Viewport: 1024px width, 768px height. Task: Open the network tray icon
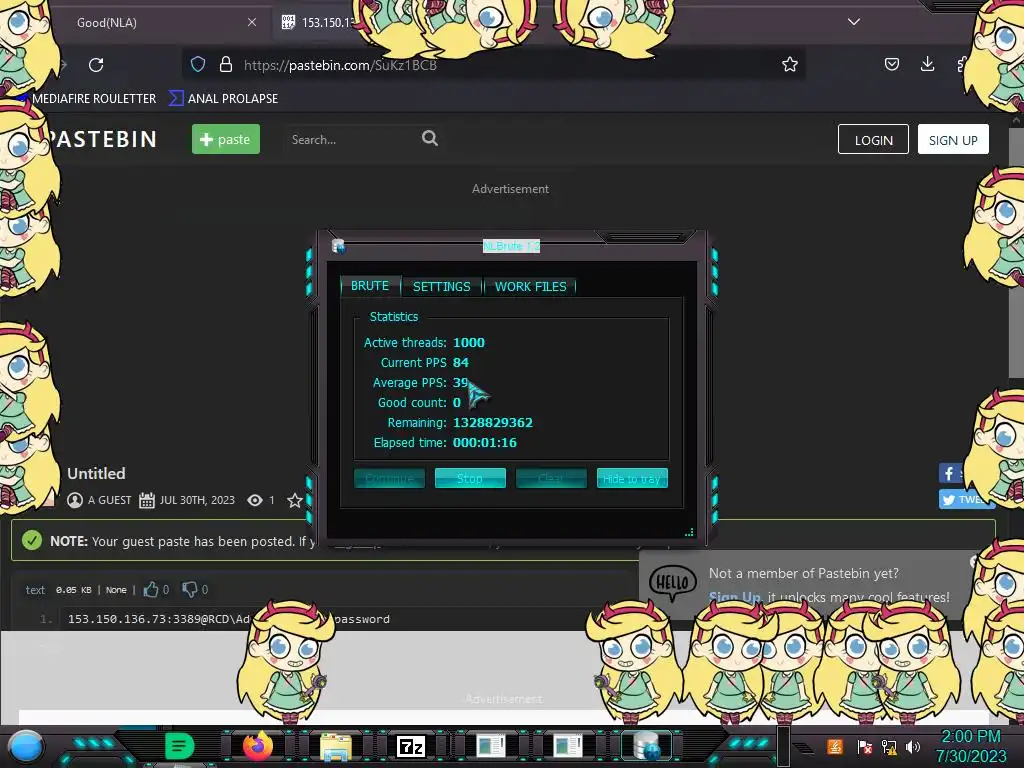pos(889,746)
